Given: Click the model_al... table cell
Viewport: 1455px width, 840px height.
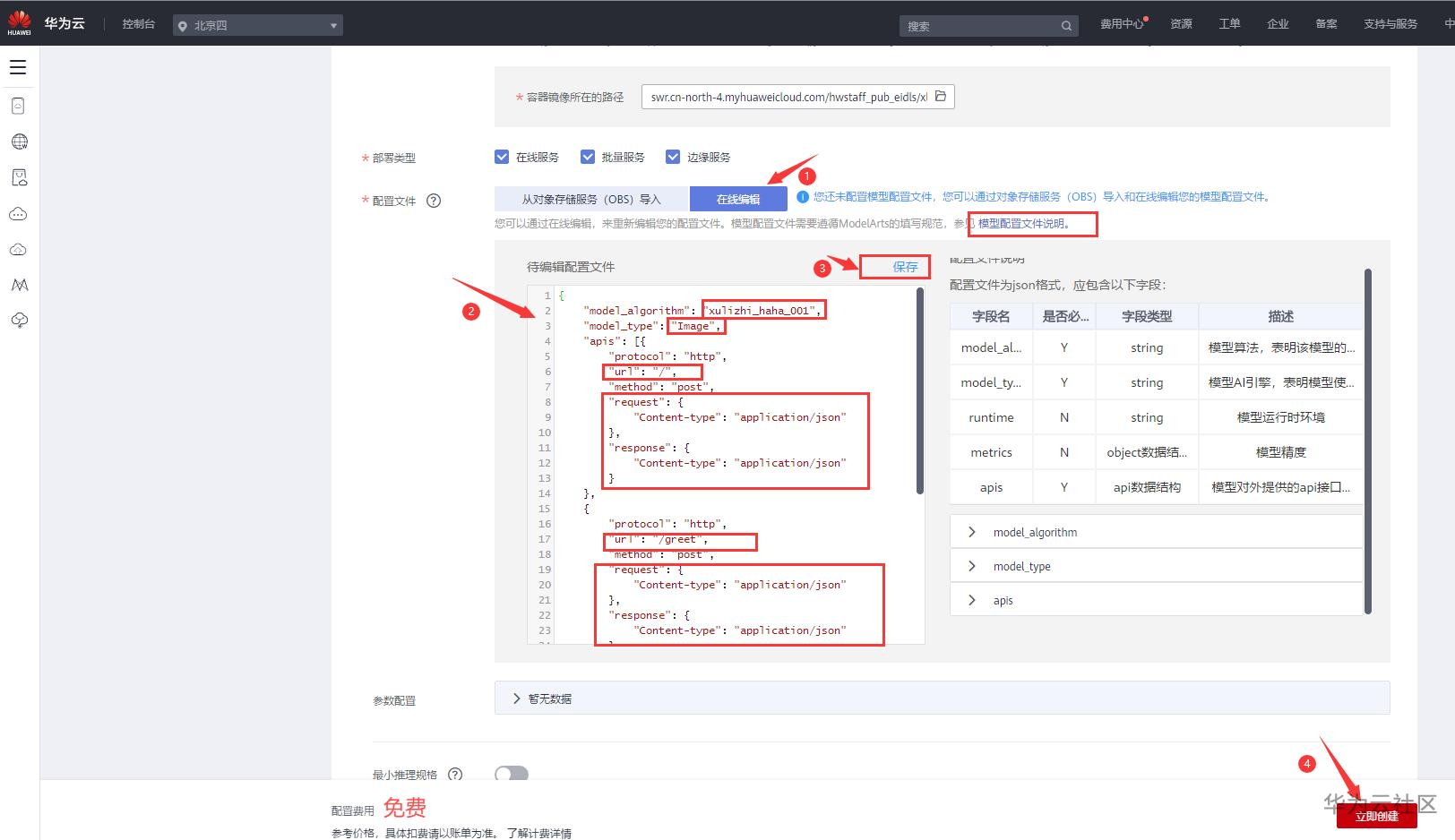Looking at the screenshot, I should [991, 347].
